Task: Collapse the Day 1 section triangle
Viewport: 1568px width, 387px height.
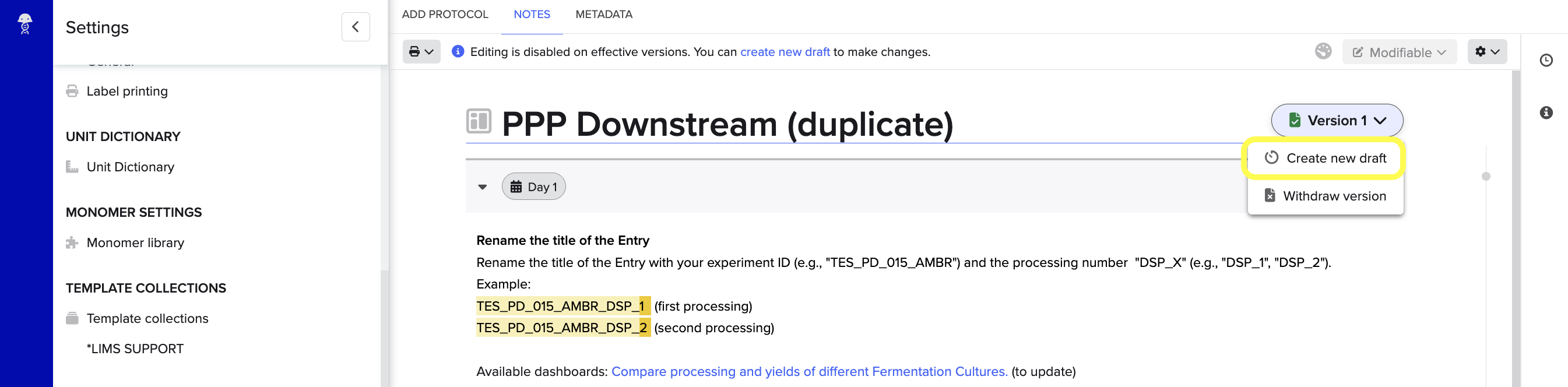Action: point(483,187)
